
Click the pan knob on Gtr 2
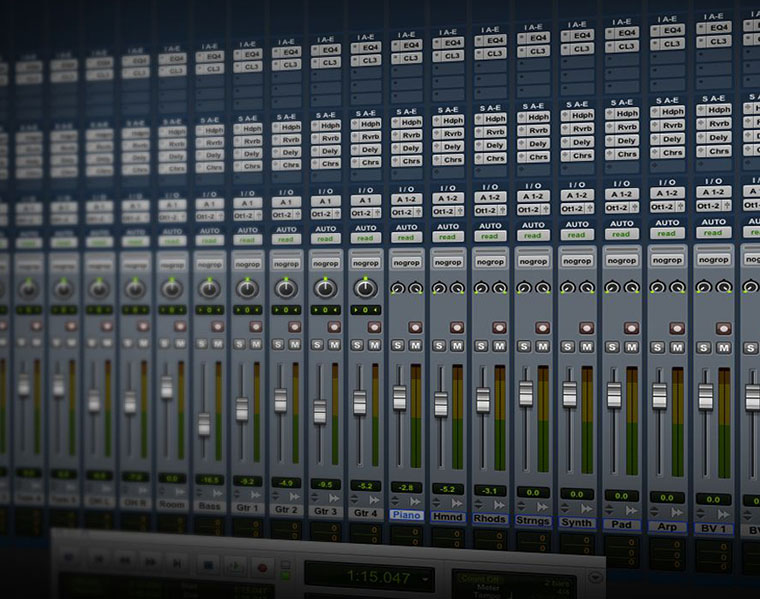coord(286,288)
